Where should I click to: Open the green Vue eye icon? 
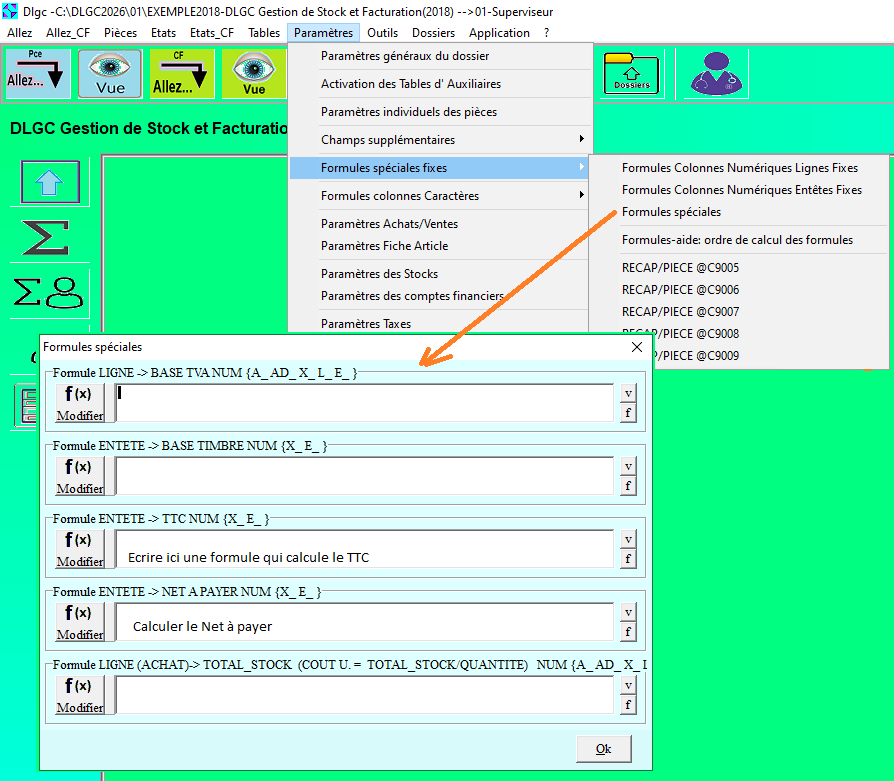click(254, 74)
